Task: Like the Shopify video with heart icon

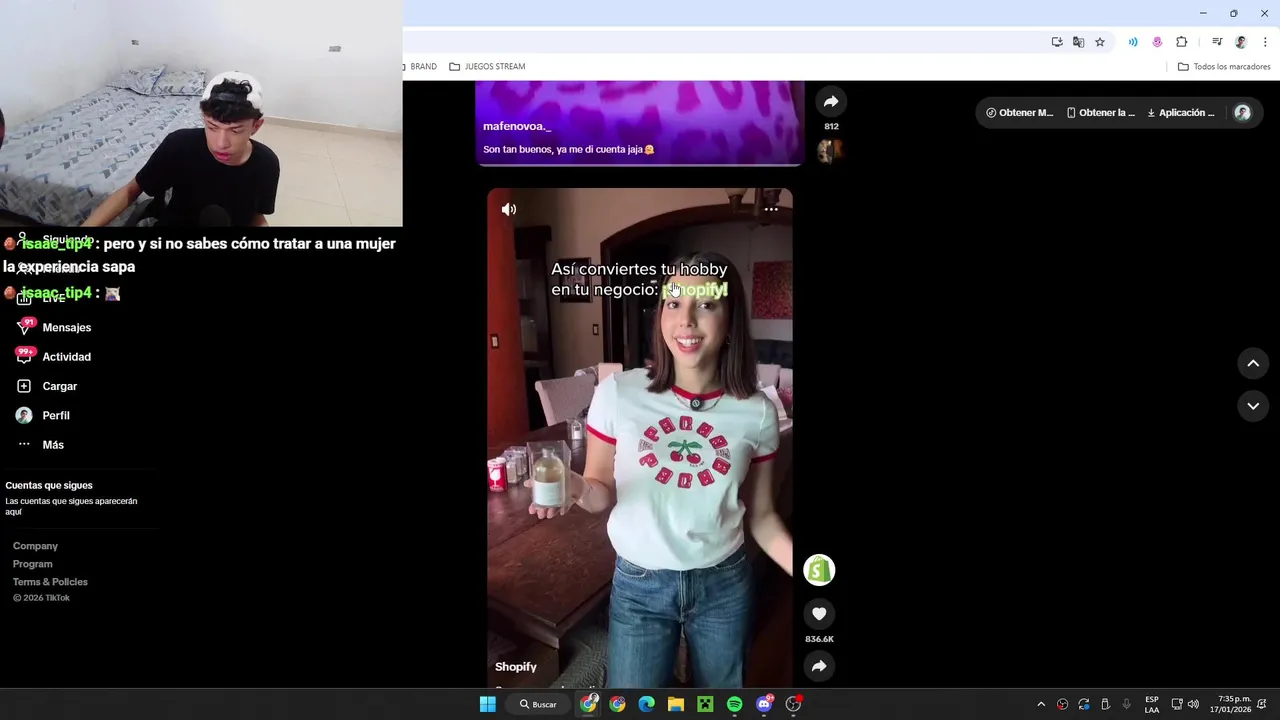Action: 819,614
